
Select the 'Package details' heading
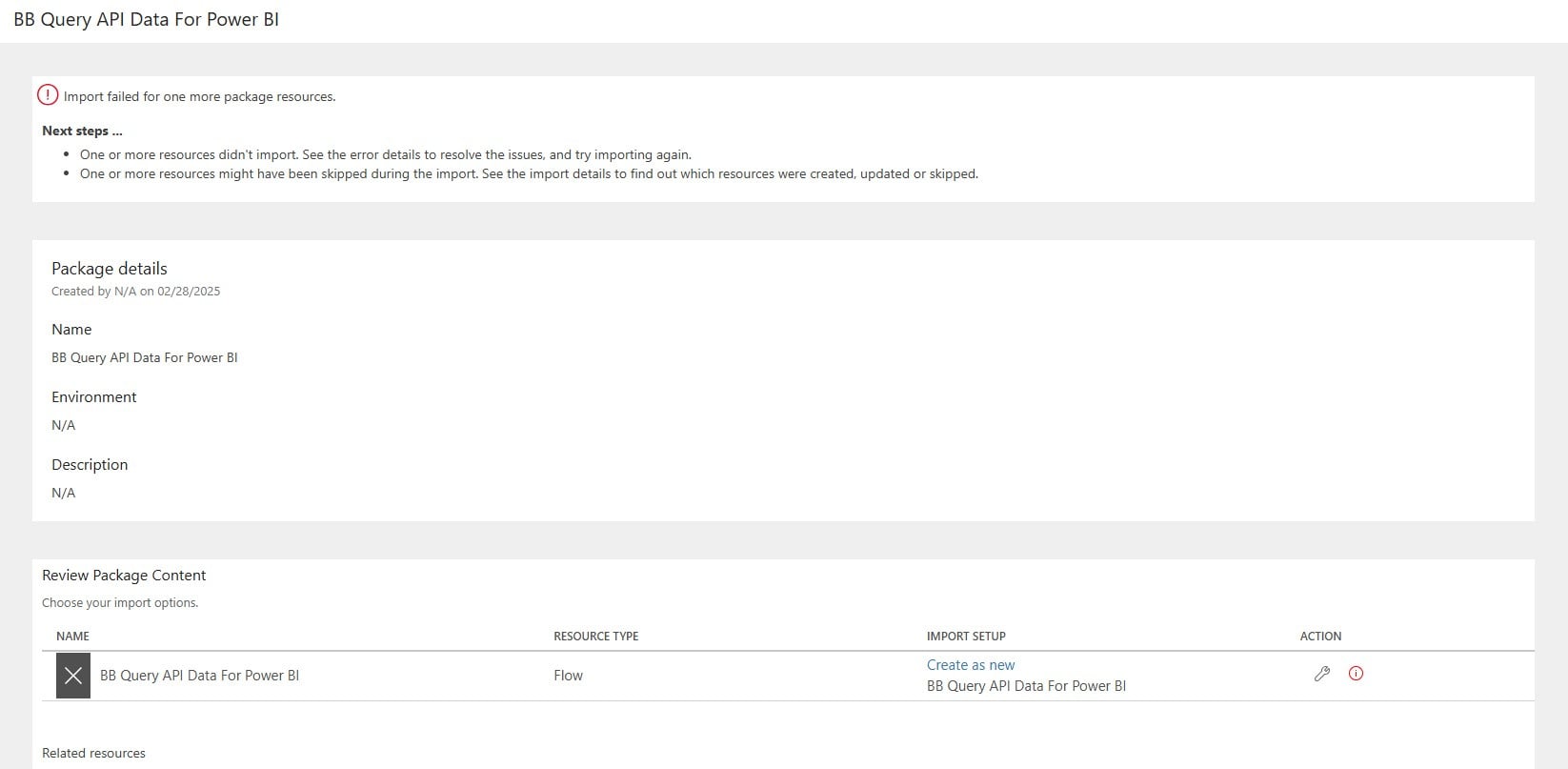[110, 269]
